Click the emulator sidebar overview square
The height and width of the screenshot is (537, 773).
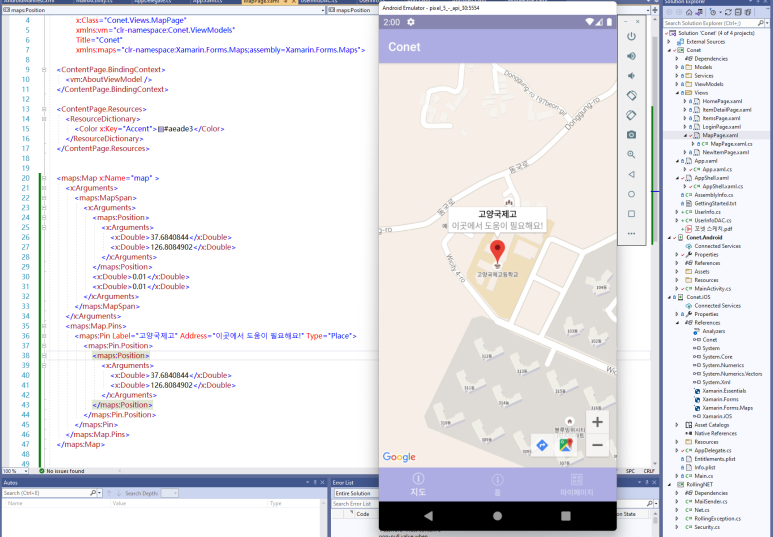tap(631, 214)
